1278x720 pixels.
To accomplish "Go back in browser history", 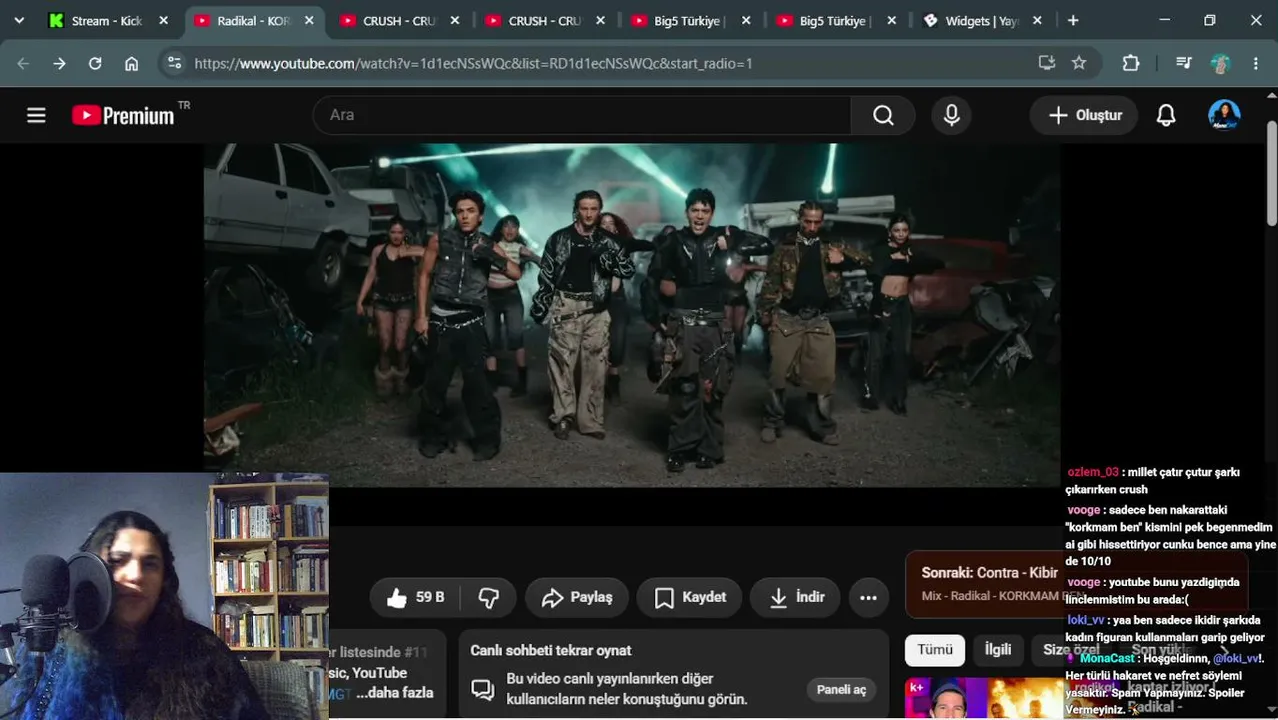I will [x=23, y=63].
